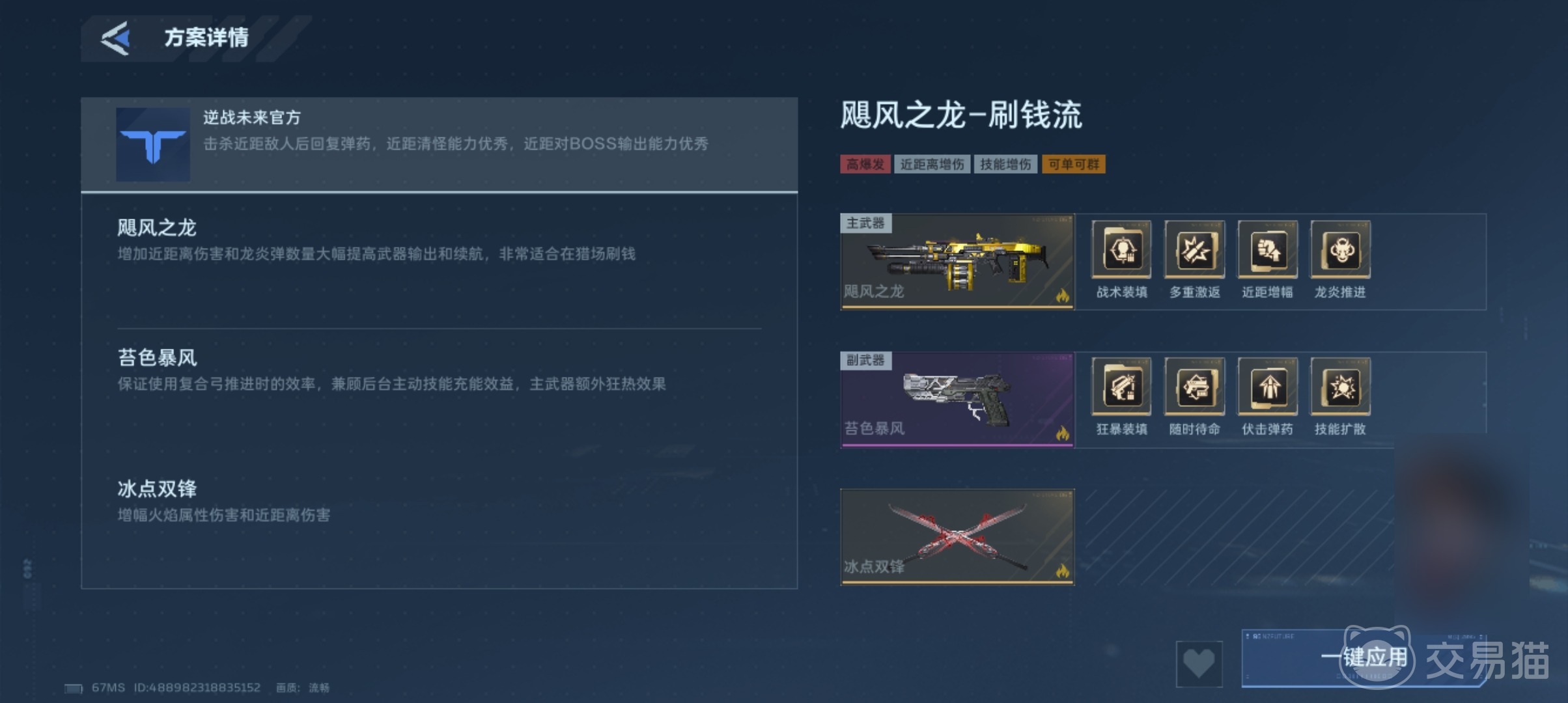Open the 飓风之龙 main weapon thumbnail
The image size is (1568, 703).
tap(957, 262)
